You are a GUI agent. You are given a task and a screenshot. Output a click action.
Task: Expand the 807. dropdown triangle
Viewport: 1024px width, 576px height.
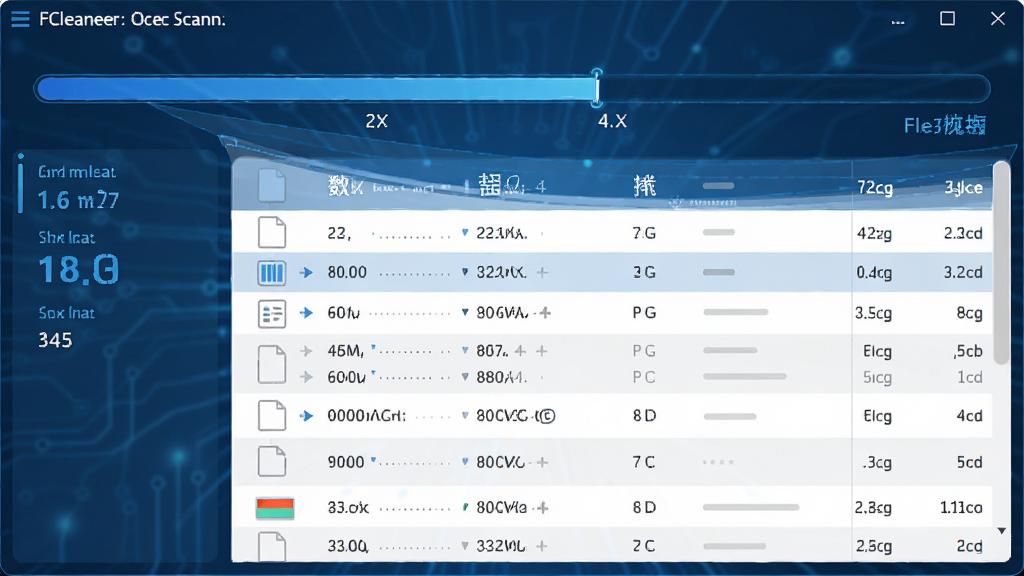[x=465, y=351]
